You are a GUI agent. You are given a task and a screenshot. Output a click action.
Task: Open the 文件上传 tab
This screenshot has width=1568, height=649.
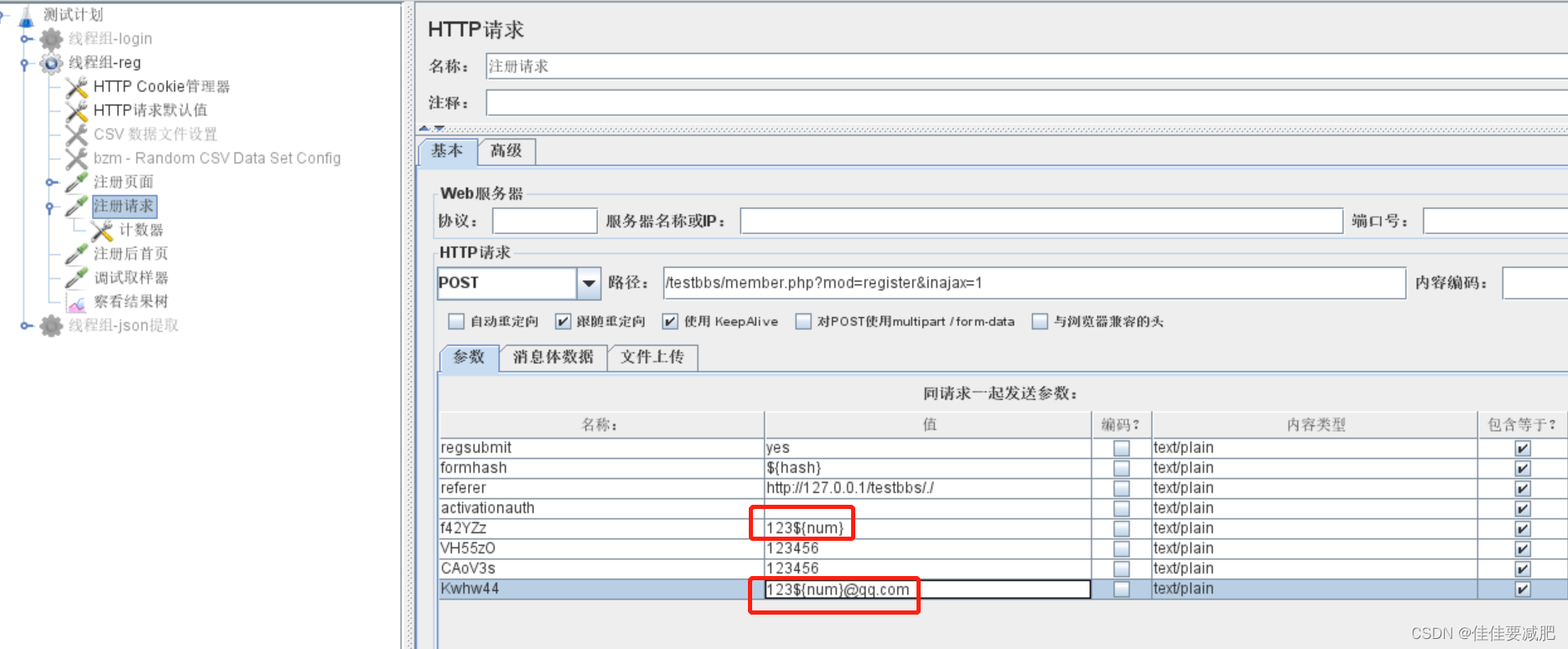click(652, 357)
